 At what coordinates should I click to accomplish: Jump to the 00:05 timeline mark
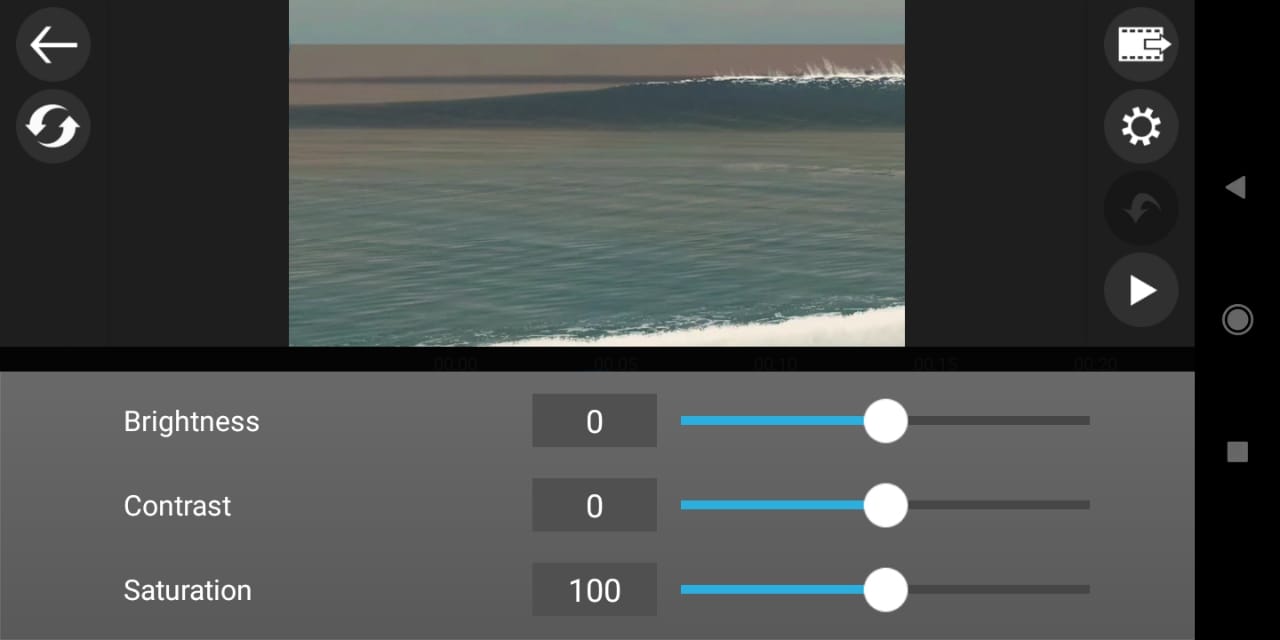pyautogui.click(x=616, y=364)
